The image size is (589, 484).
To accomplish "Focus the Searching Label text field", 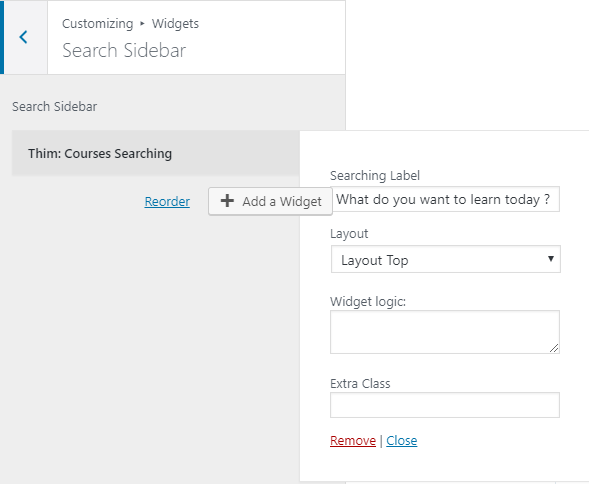I will point(445,199).
